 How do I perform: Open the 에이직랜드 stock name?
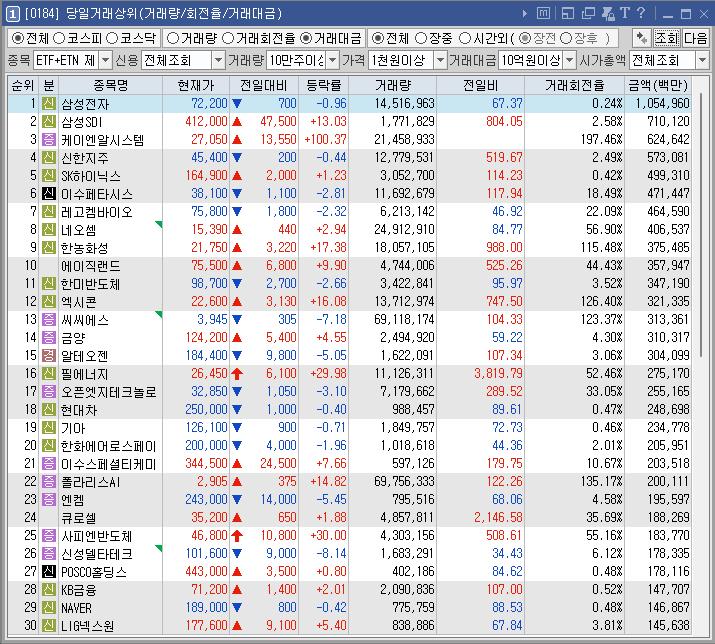(x=91, y=265)
